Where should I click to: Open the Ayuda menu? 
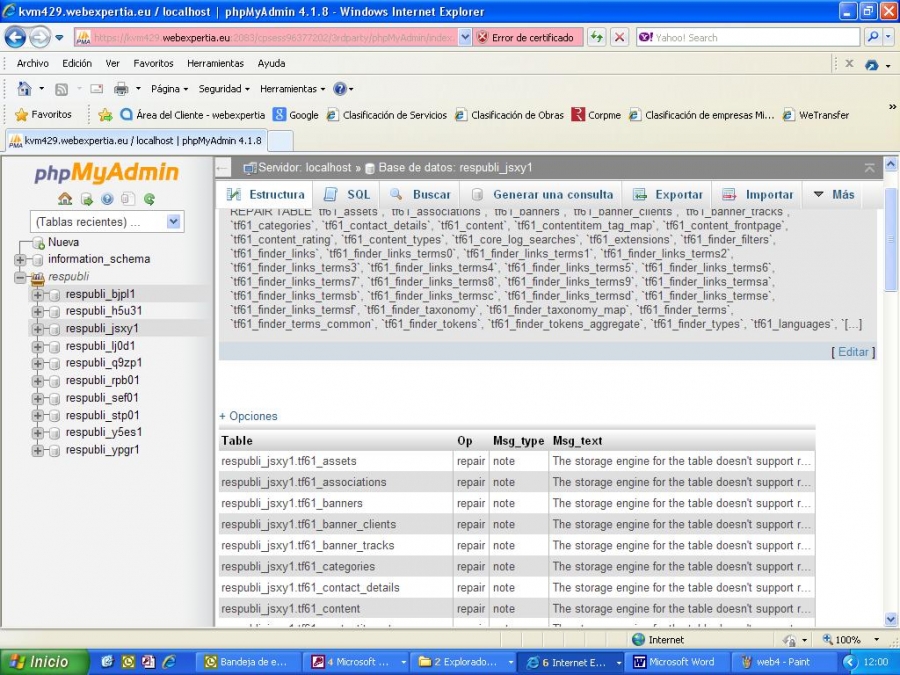point(271,64)
